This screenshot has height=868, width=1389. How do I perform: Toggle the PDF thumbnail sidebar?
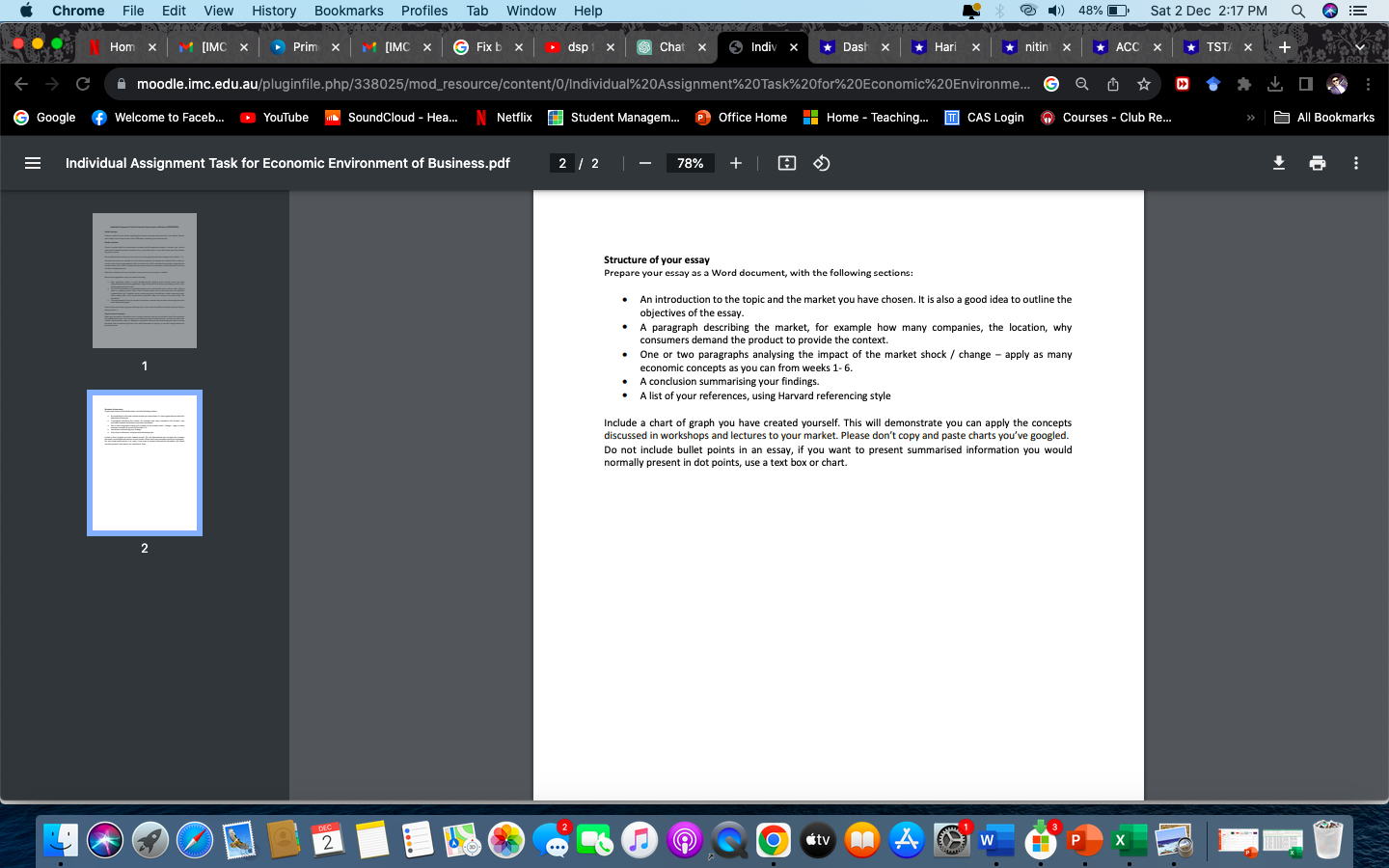click(32, 163)
